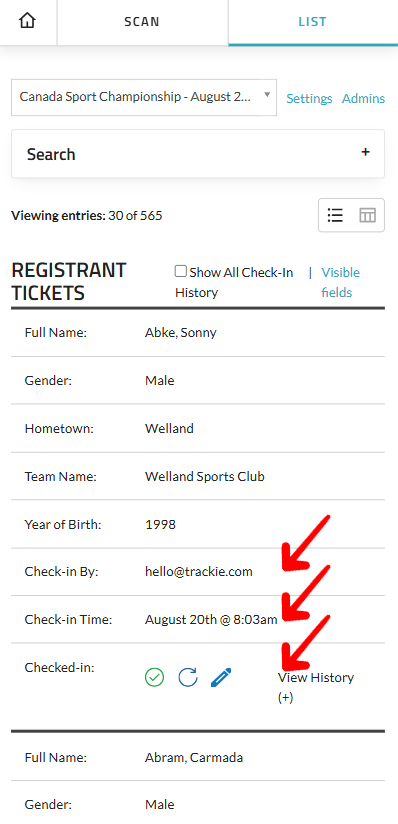Select the LIST tab
Screen dimensions: 398x824
click(x=313, y=22)
